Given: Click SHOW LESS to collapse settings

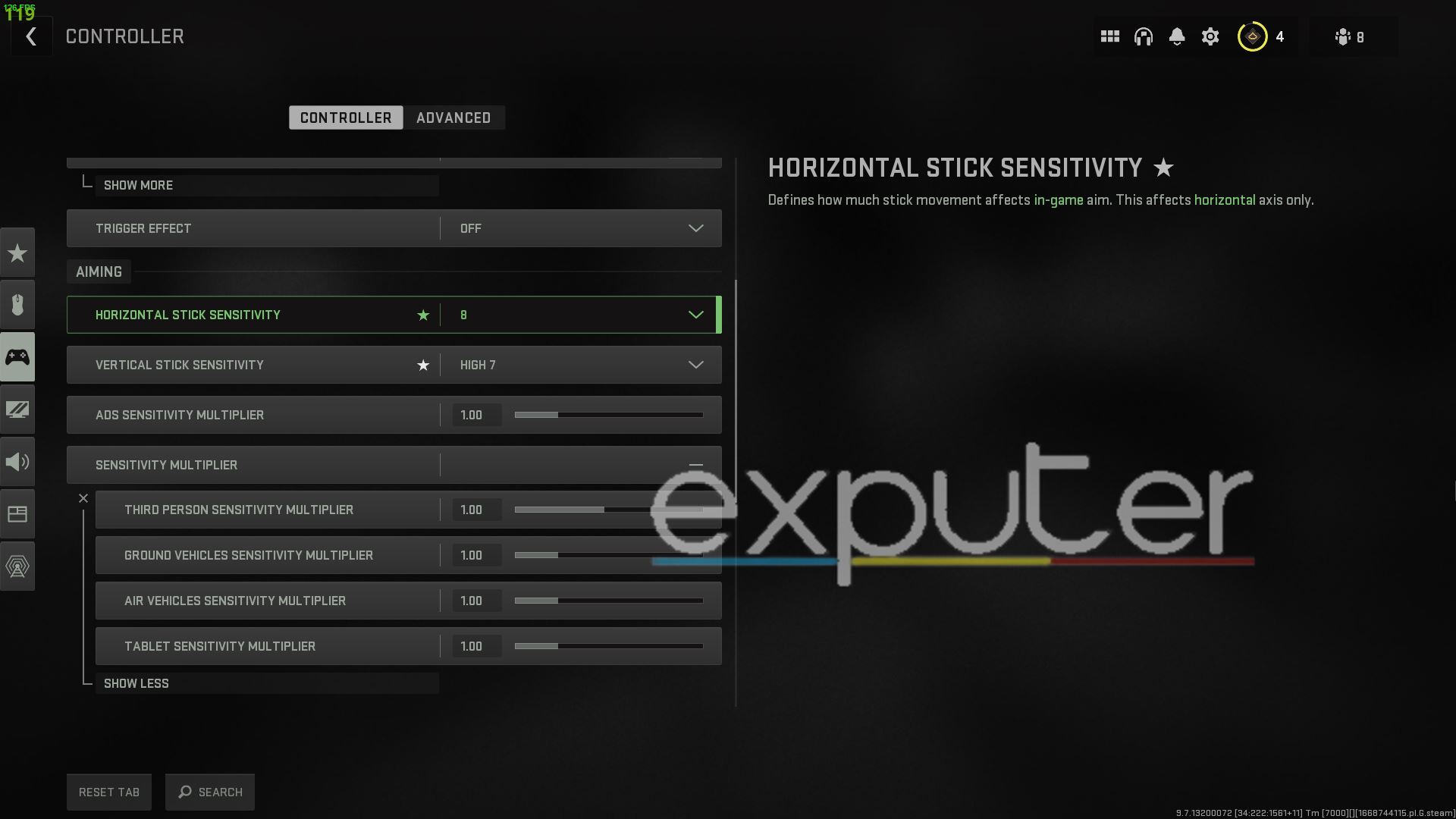Looking at the screenshot, I should [136, 683].
